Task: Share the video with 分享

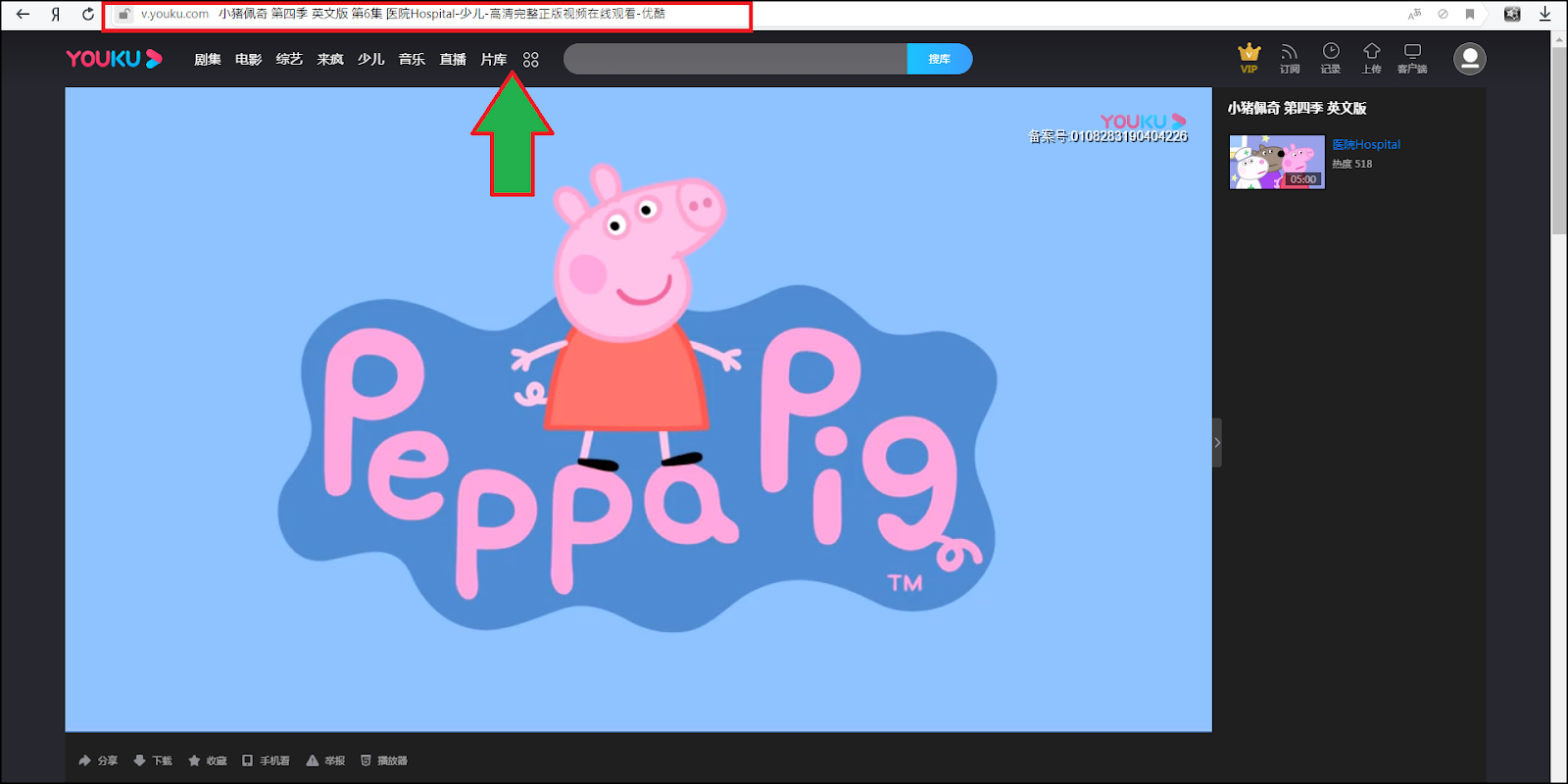Action: point(98,760)
